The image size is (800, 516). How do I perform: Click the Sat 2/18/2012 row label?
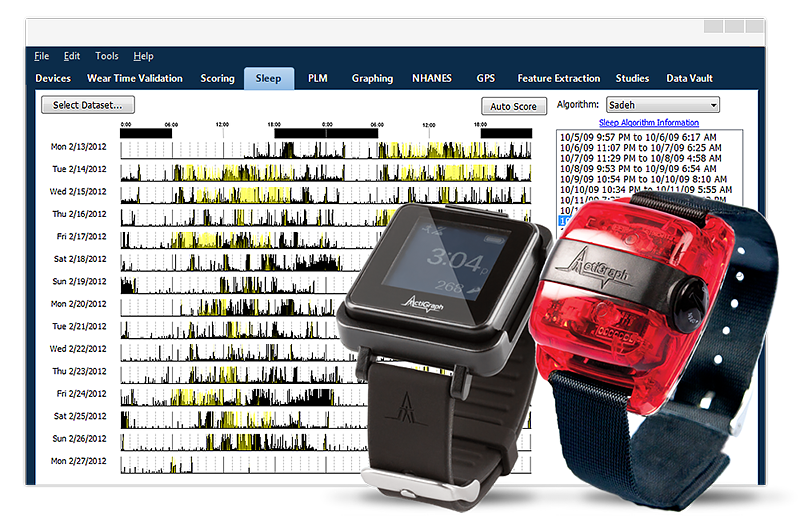click(x=80, y=259)
